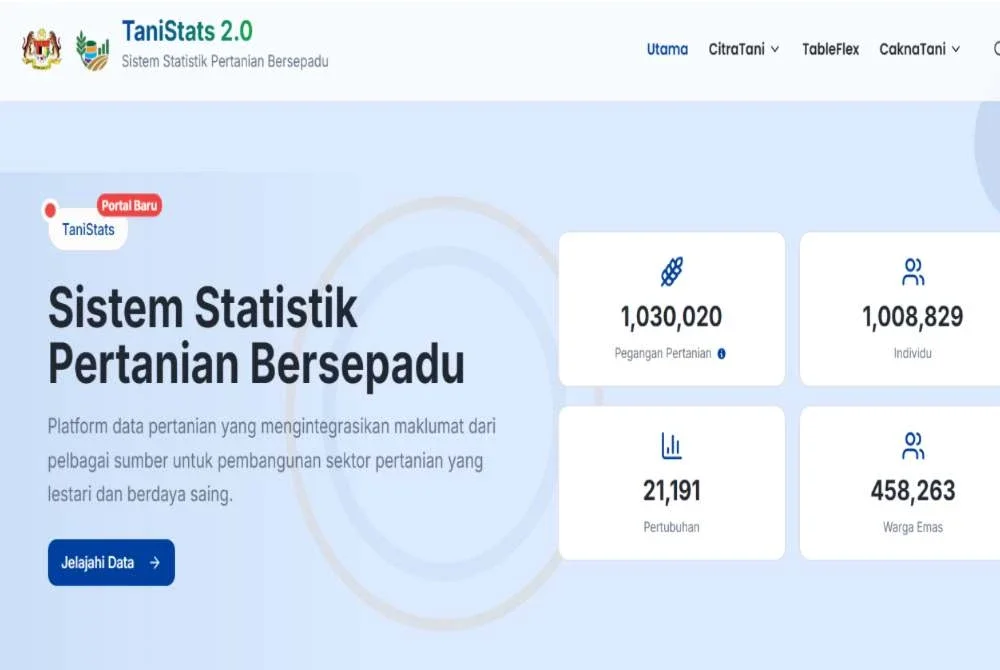Open TableFlex from the navigation bar
The width and height of the screenshot is (1000, 670).
point(831,48)
